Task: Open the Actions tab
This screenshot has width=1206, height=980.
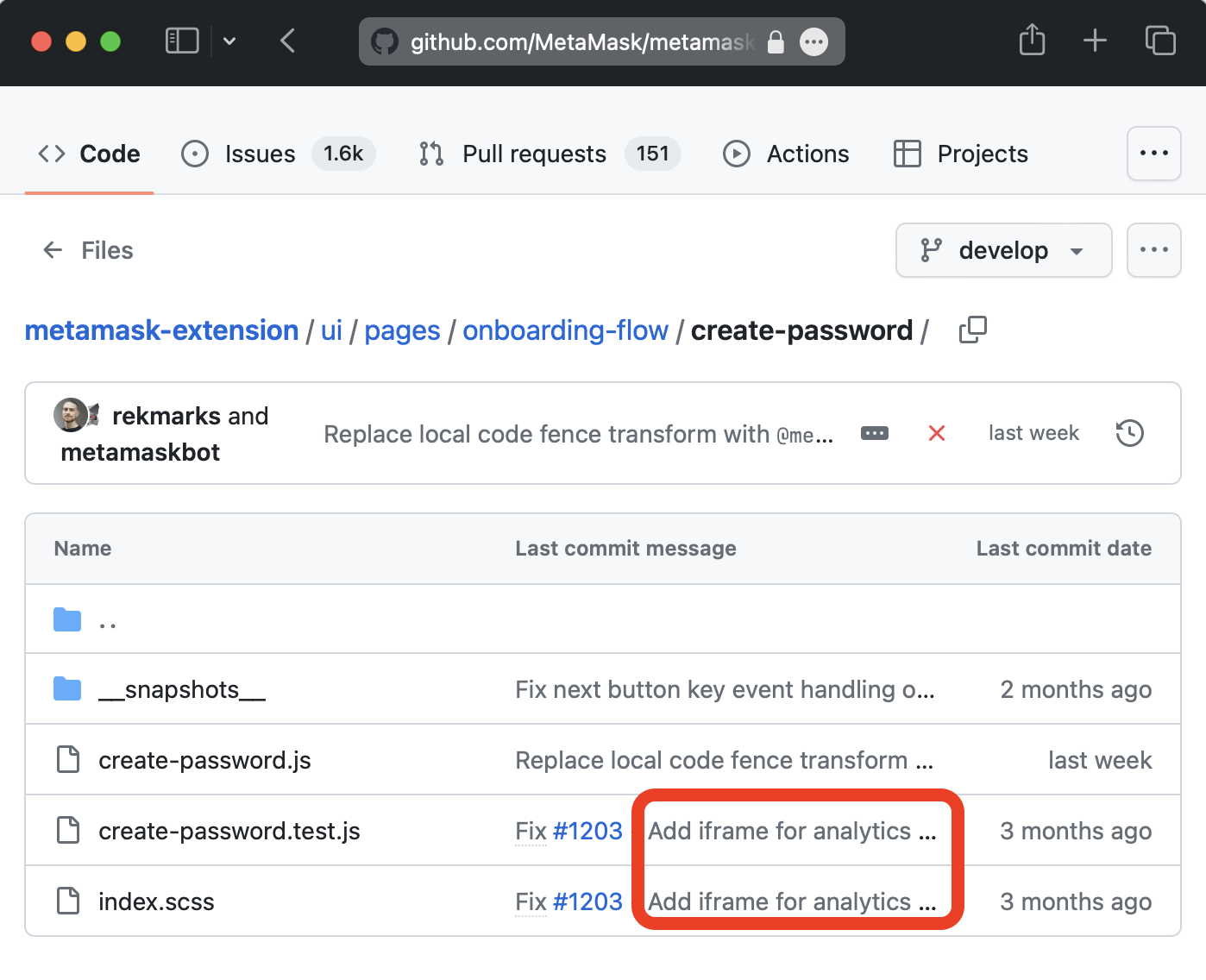Action: point(785,154)
